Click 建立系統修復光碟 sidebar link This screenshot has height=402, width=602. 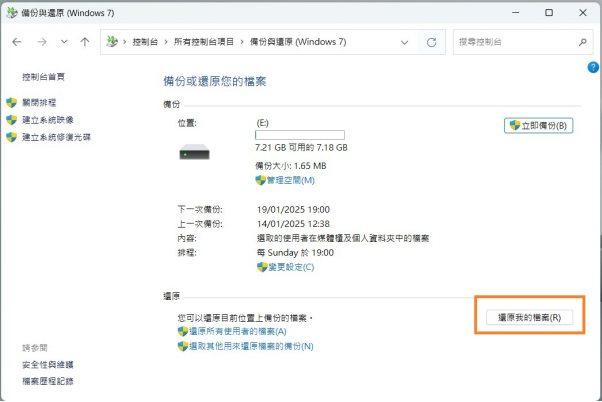coord(56,137)
